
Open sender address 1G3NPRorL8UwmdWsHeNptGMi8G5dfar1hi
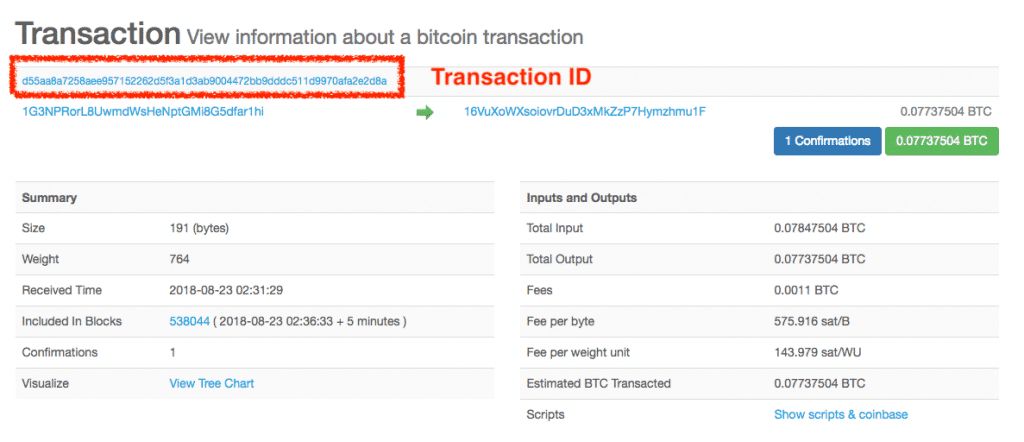[143, 112]
